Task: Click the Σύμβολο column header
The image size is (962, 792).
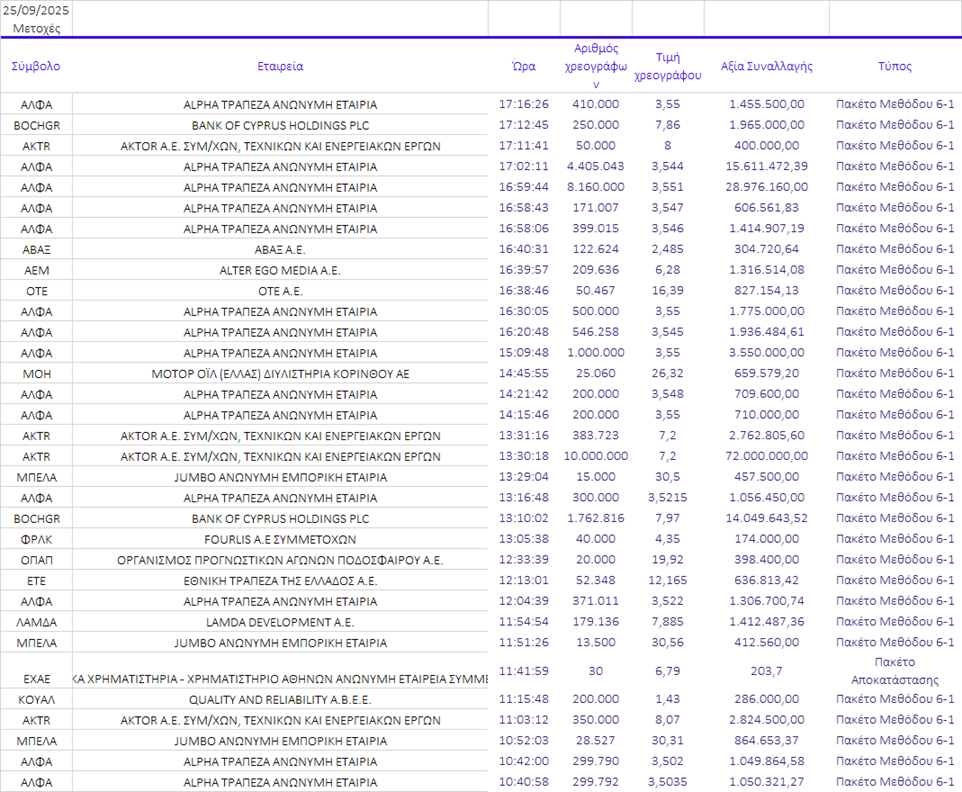Action: coord(36,66)
